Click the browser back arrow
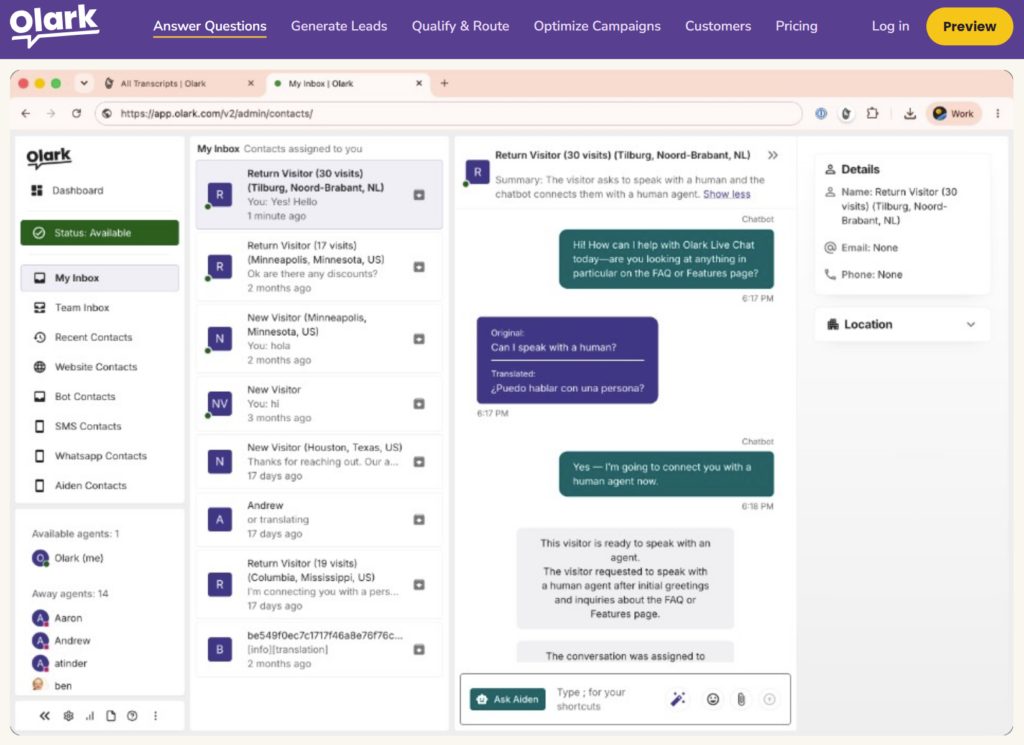The height and width of the screenshot is (745, 1024). coord(25,114)
